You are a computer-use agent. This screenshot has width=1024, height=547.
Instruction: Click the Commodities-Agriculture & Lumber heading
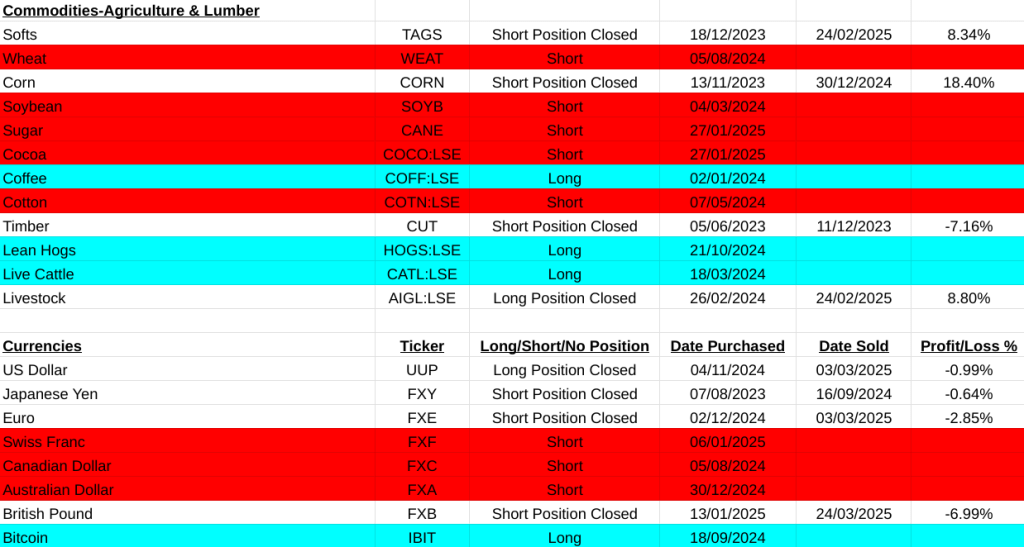pos(131,10)
